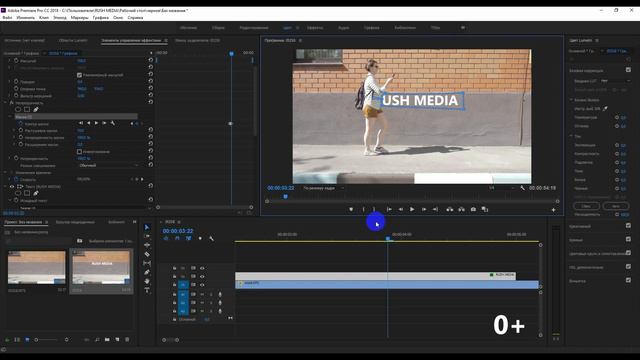Select the Ripple Edit tool
The image size is (640, 360).
click(x=147, y=245)
